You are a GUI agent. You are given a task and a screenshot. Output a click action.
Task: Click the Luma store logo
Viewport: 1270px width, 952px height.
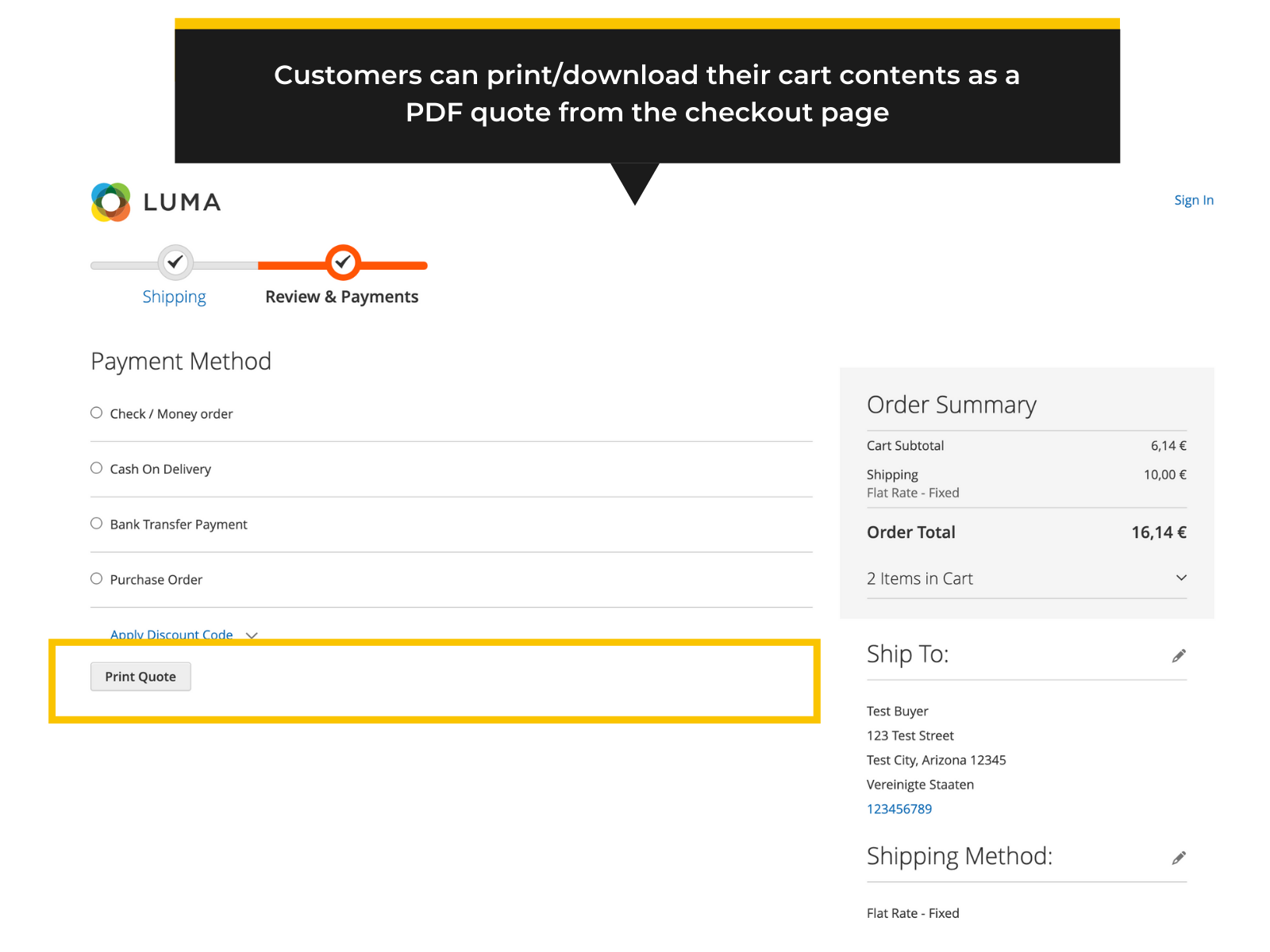pos(155,202)
